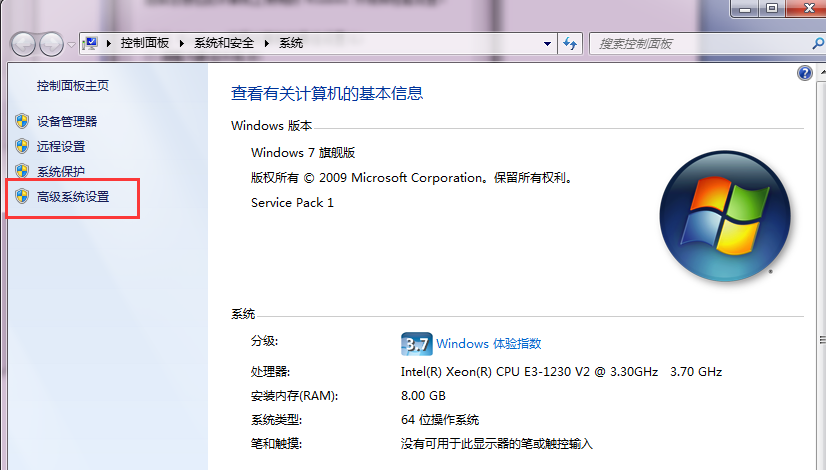Open 系统保护 link
Screen dimensions: 826x470
(61, 171)
